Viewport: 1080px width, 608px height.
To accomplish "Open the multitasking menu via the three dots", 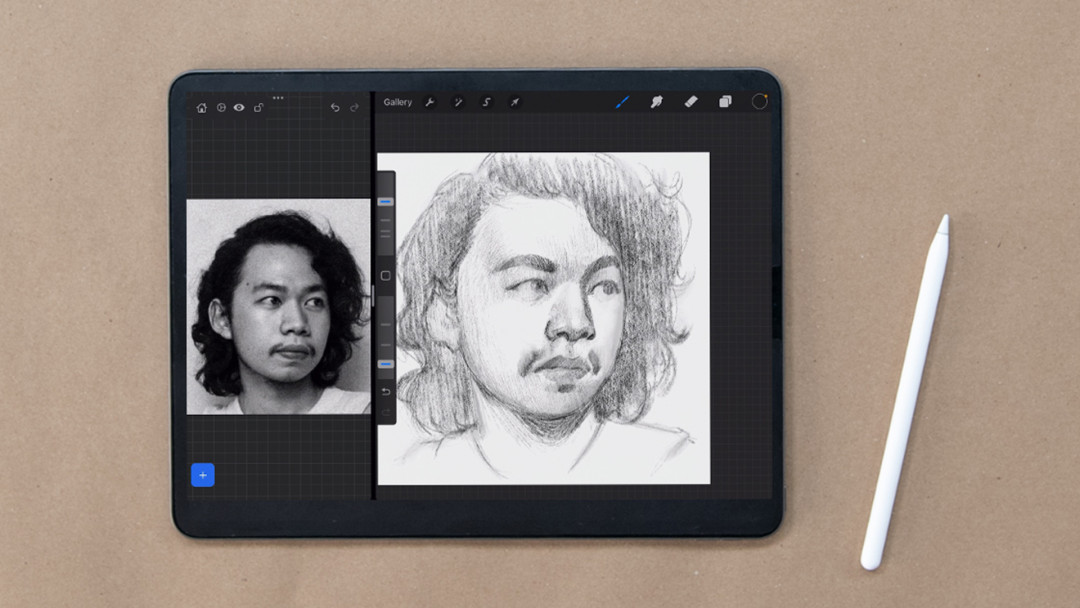I will (x=278, y=98).
